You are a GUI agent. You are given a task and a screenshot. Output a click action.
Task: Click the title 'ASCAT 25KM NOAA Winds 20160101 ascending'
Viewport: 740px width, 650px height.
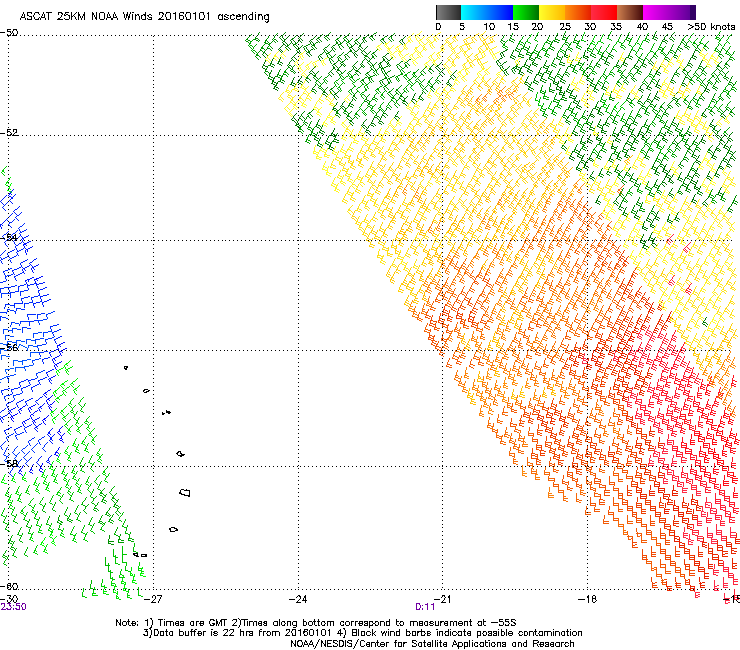(144, 17)
